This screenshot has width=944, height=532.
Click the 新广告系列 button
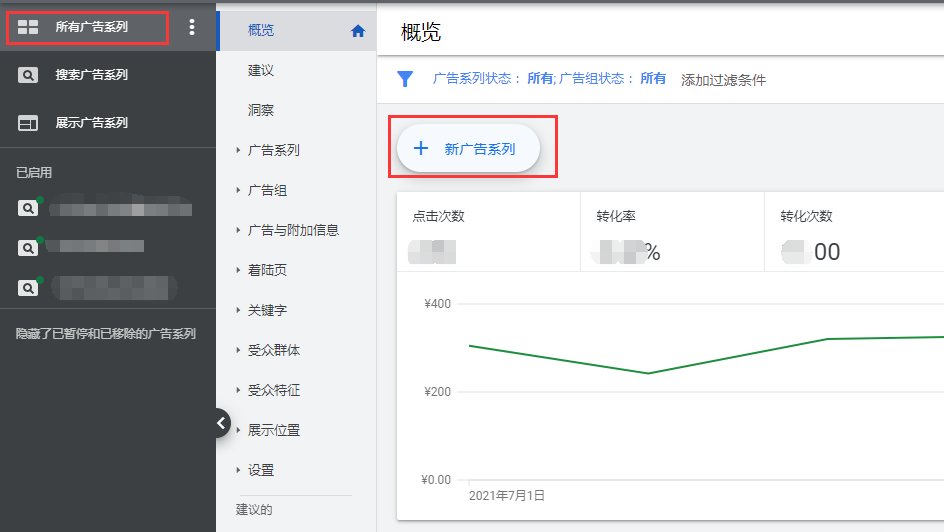coord(468,149)
